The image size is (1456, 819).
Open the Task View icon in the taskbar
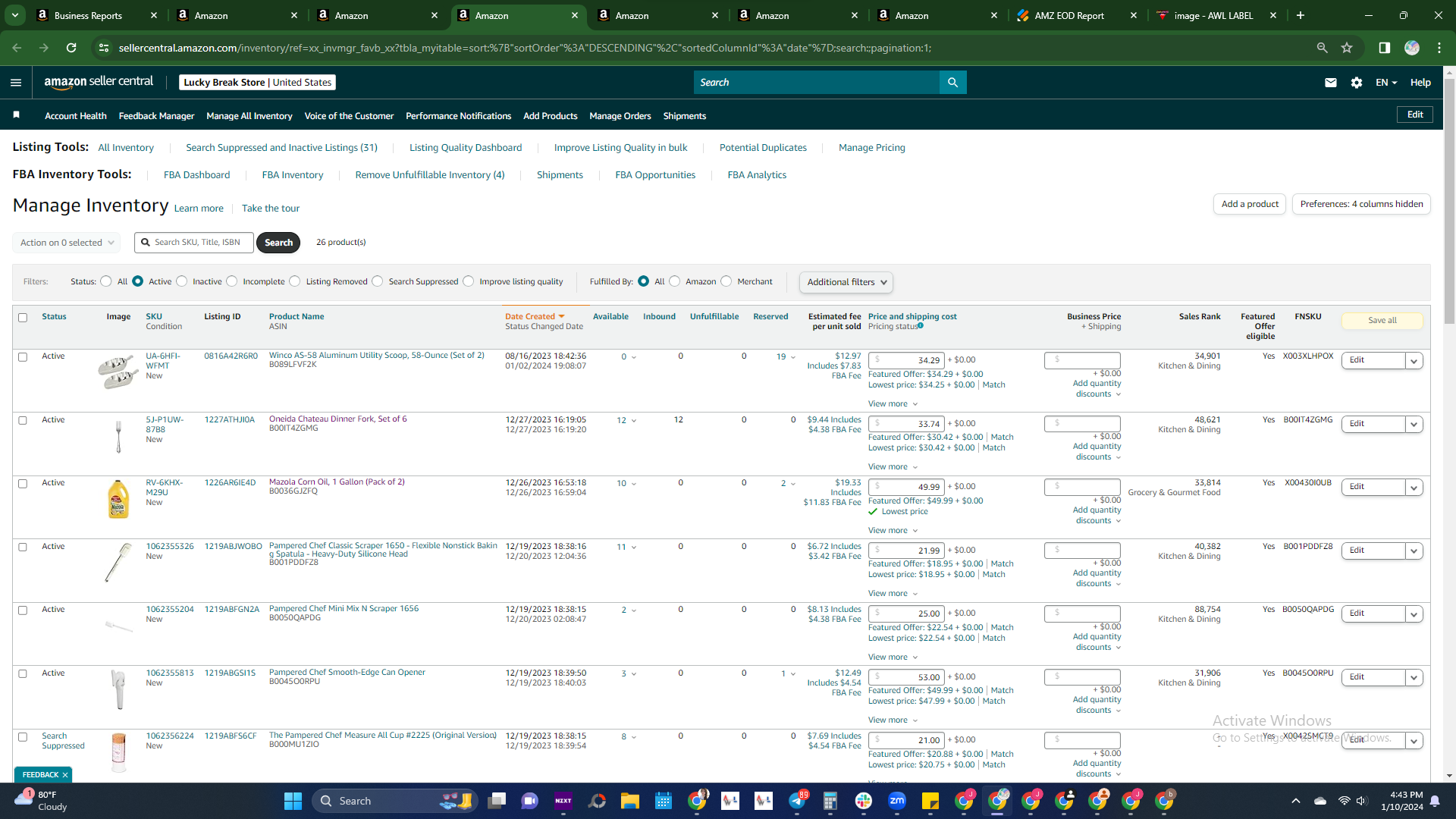(x=497, y=801)
